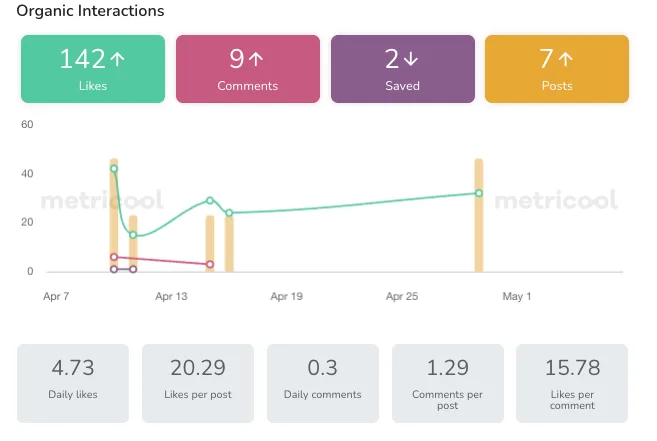The height and width of the screenshot is (441, 657).
Task: Open the Daily likes 4.73 stat box
Action: (x=73, y=383)
